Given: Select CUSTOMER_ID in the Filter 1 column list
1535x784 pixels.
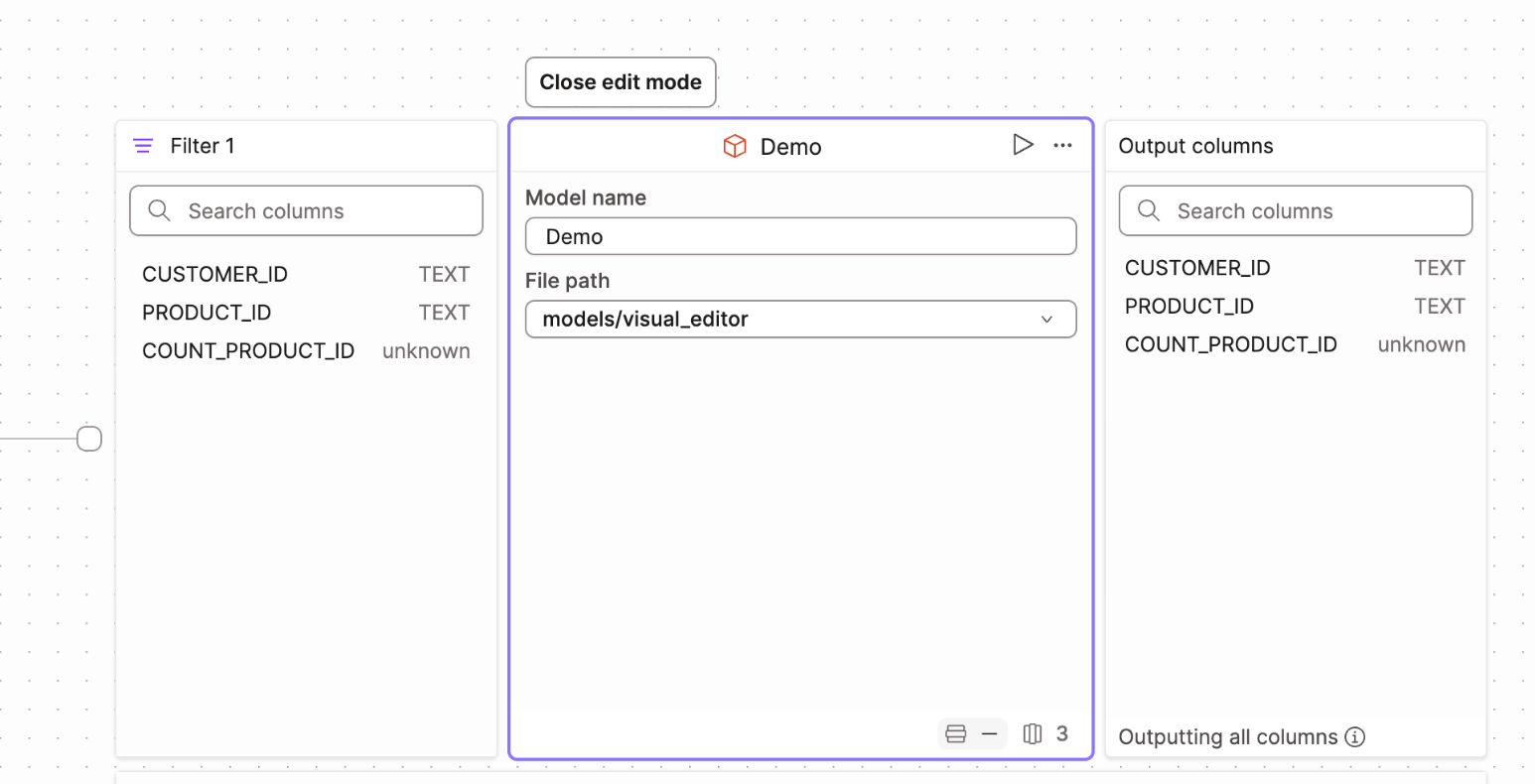Looking at the screenshot, I should [x=215, y=274].
